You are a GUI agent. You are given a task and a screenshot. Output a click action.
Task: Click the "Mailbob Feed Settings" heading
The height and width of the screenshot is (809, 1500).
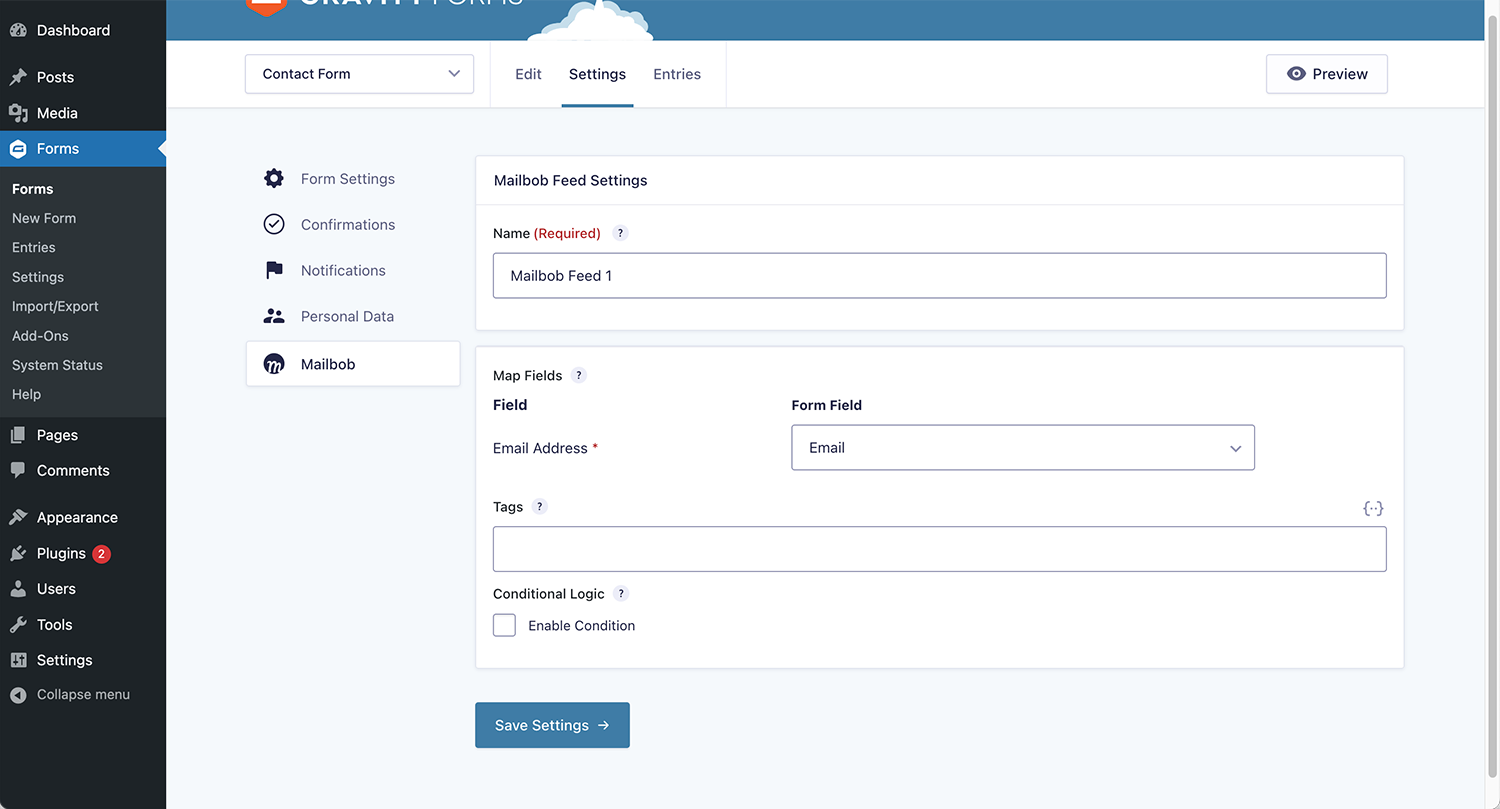tap(571, 181)
